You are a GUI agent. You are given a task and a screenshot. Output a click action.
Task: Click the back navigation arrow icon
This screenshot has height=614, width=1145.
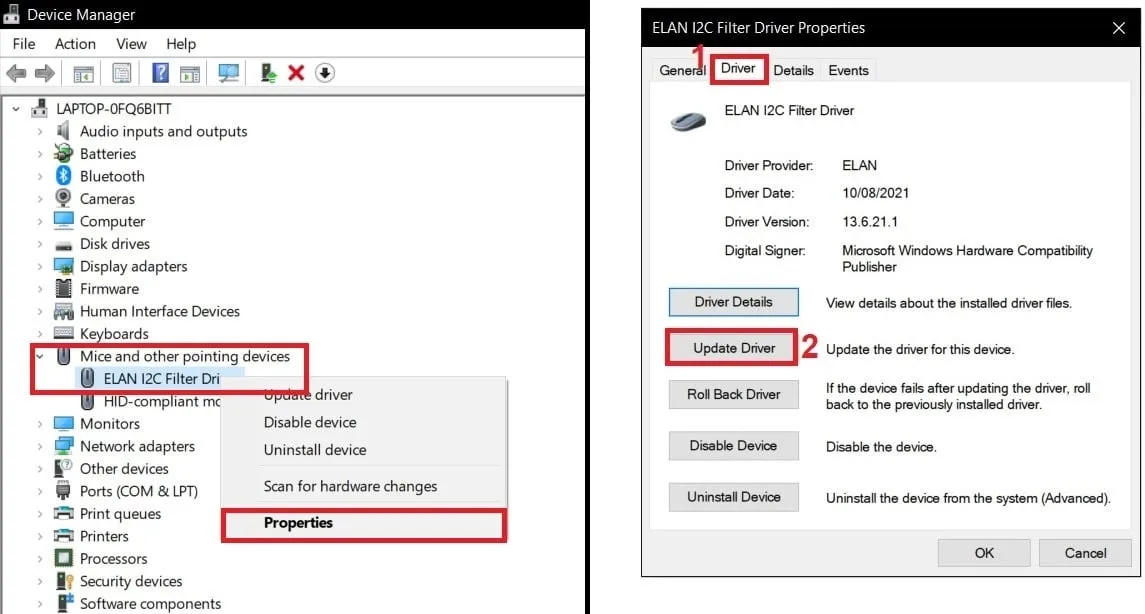pyautogui.click(x=17, y=72)
